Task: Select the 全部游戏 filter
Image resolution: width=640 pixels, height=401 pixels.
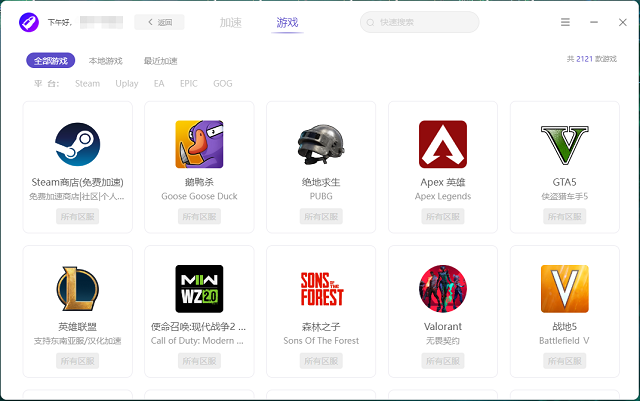Action: (51, 60)
